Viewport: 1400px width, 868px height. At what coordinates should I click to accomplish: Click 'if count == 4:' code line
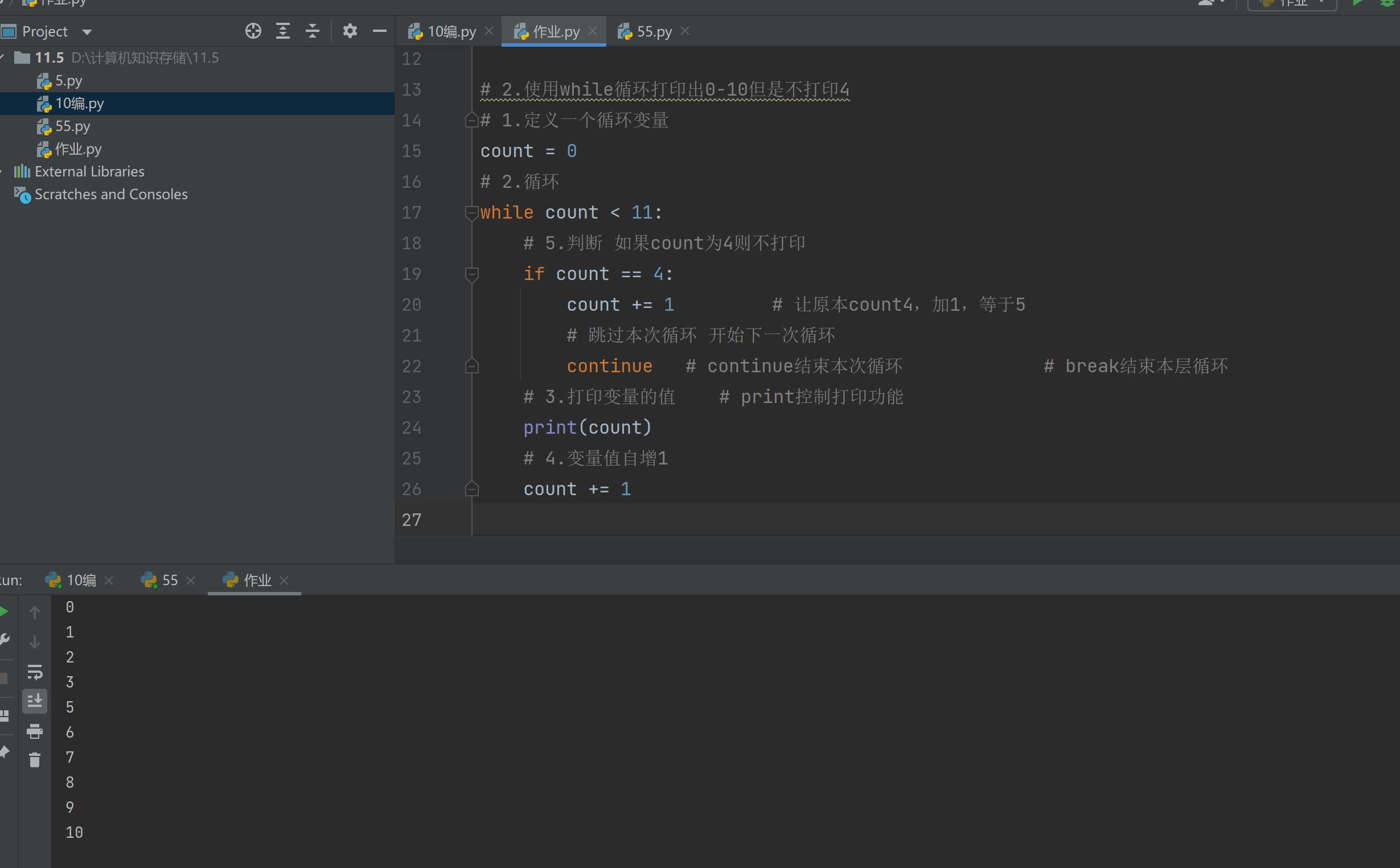[597, 274]
